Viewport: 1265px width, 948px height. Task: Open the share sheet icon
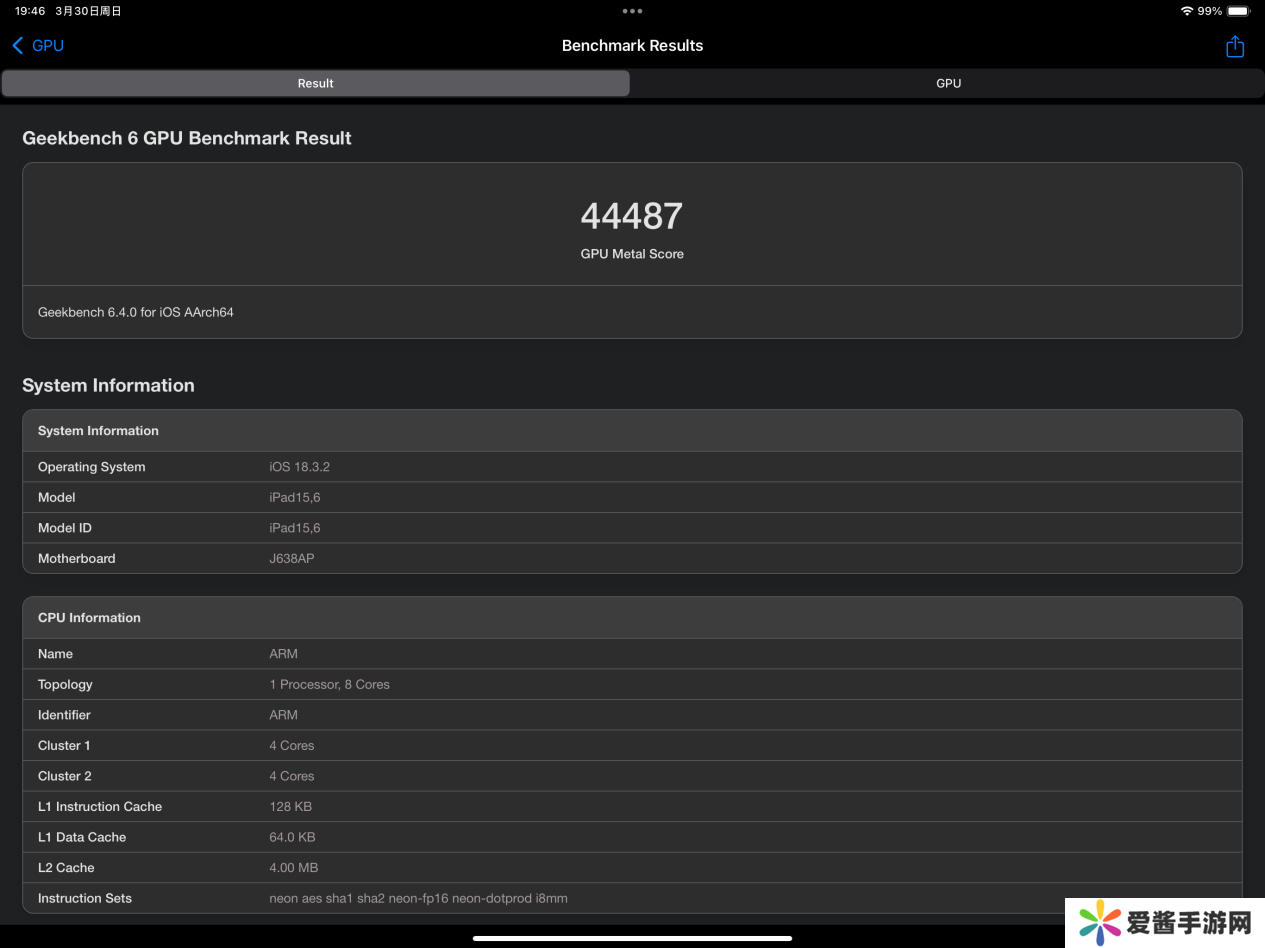1235,47
